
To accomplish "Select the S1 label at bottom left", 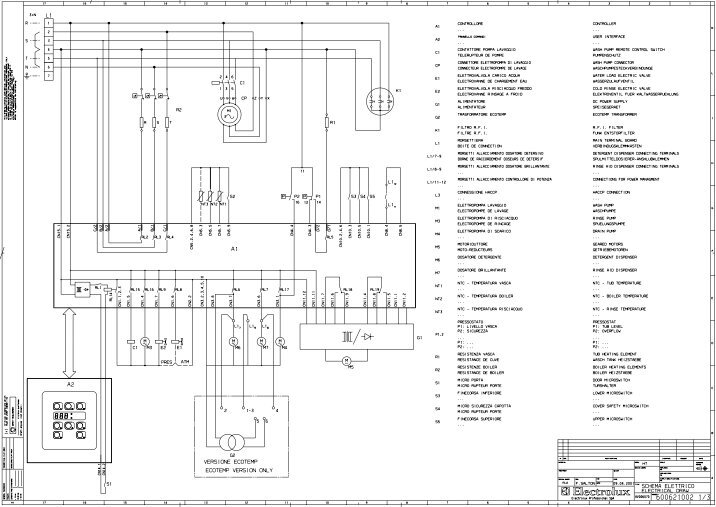I will (x=109, y=483).
